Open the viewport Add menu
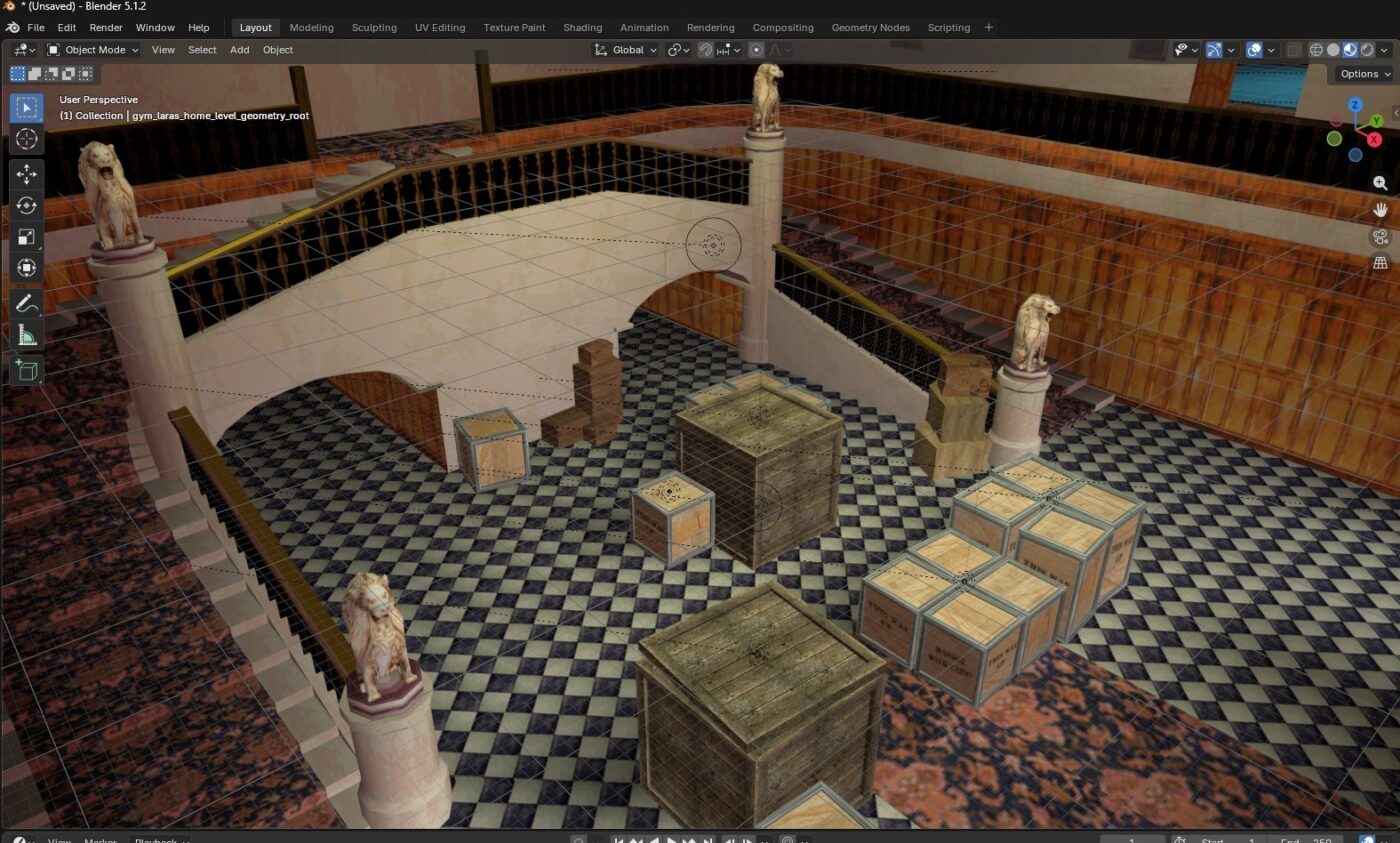The width and height of the screenshot is (1400, 843). [240, 50]
